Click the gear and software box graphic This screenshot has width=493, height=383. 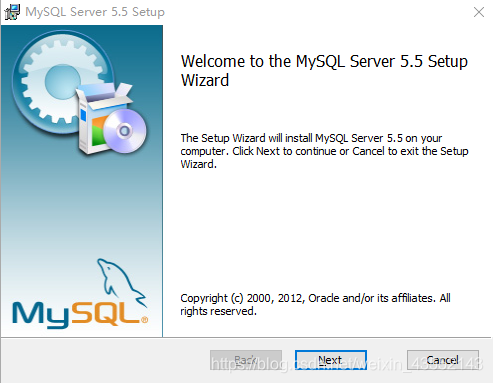click(79, 93)
